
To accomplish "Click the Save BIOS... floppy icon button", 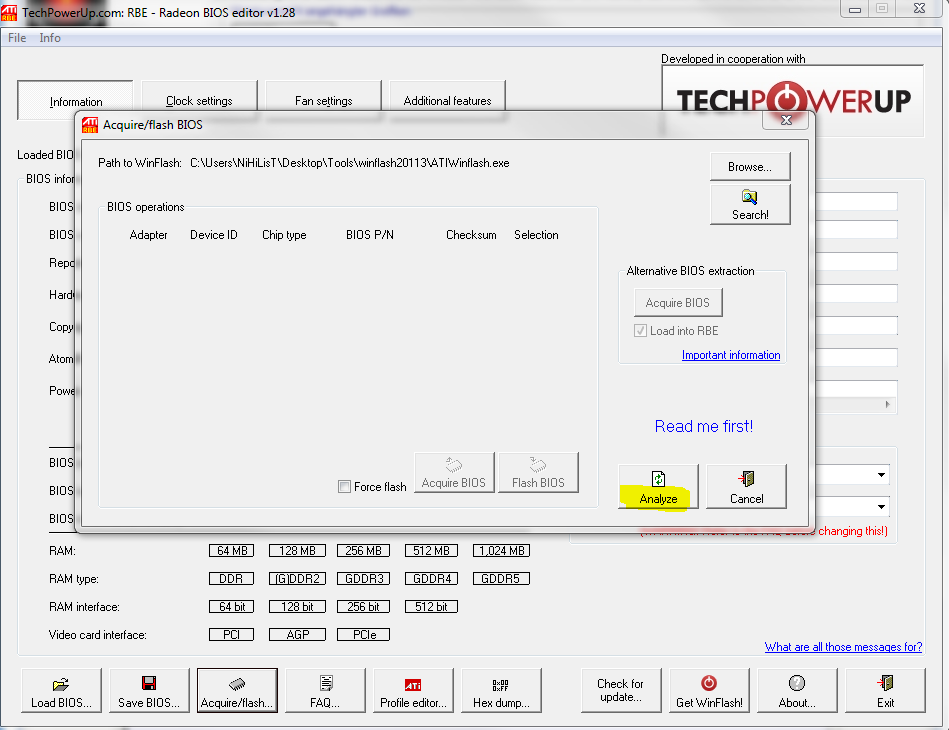I will pos(149,691).
